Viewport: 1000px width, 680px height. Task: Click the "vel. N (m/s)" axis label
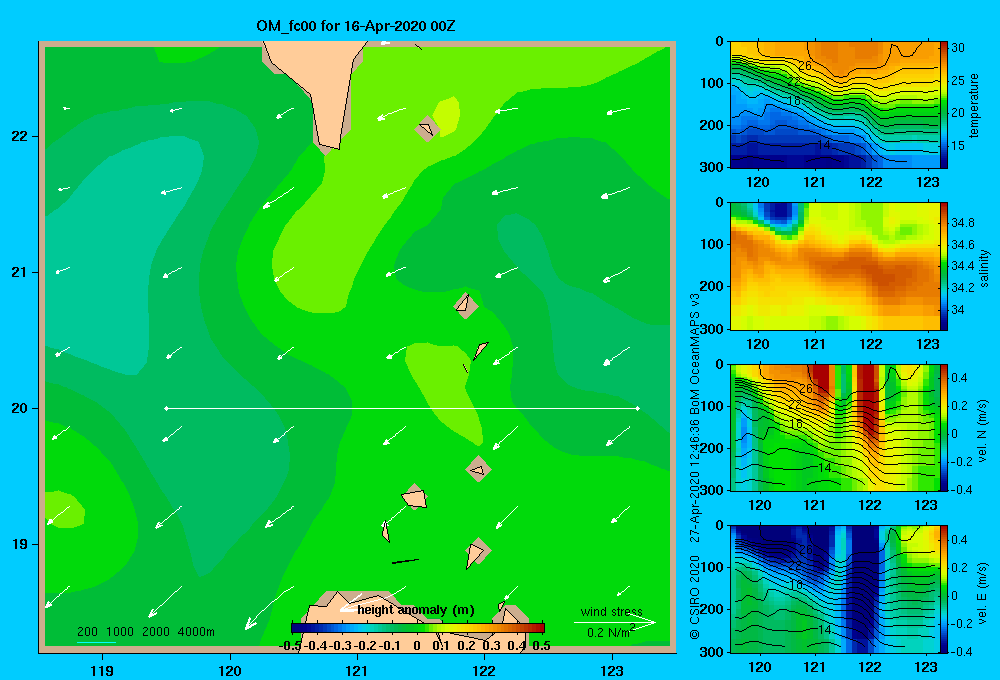983,431
